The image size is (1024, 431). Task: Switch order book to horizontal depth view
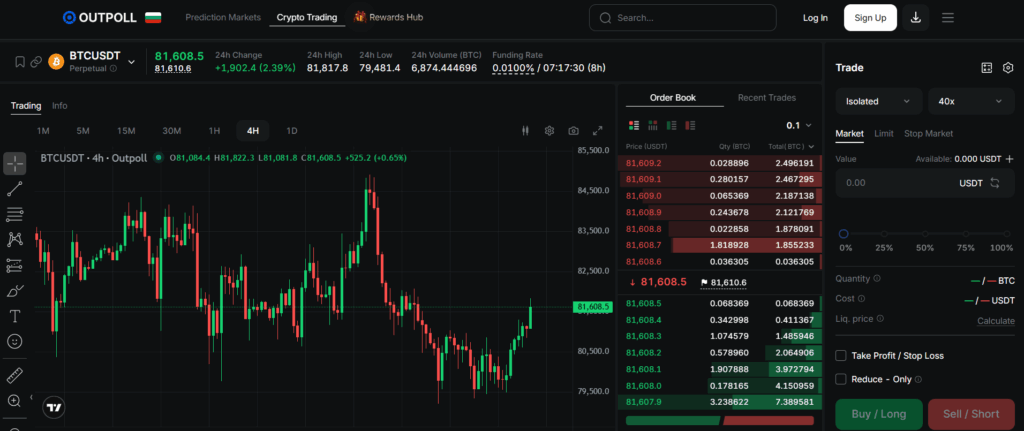coord(652,125)
